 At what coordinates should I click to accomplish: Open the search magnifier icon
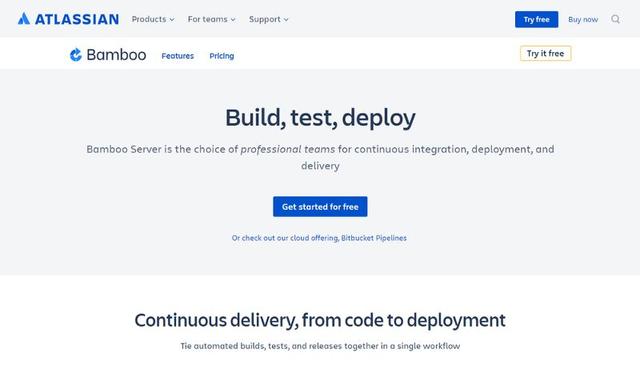point(616,19)
